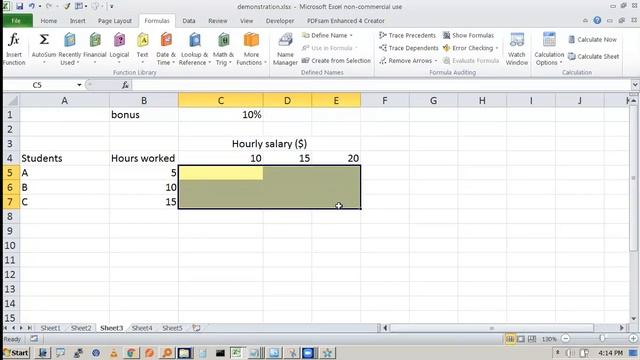Switch to the Data ribbon tab
Image resolution: width=640 pixels, height=360 pixels.
tap(189, 21)
